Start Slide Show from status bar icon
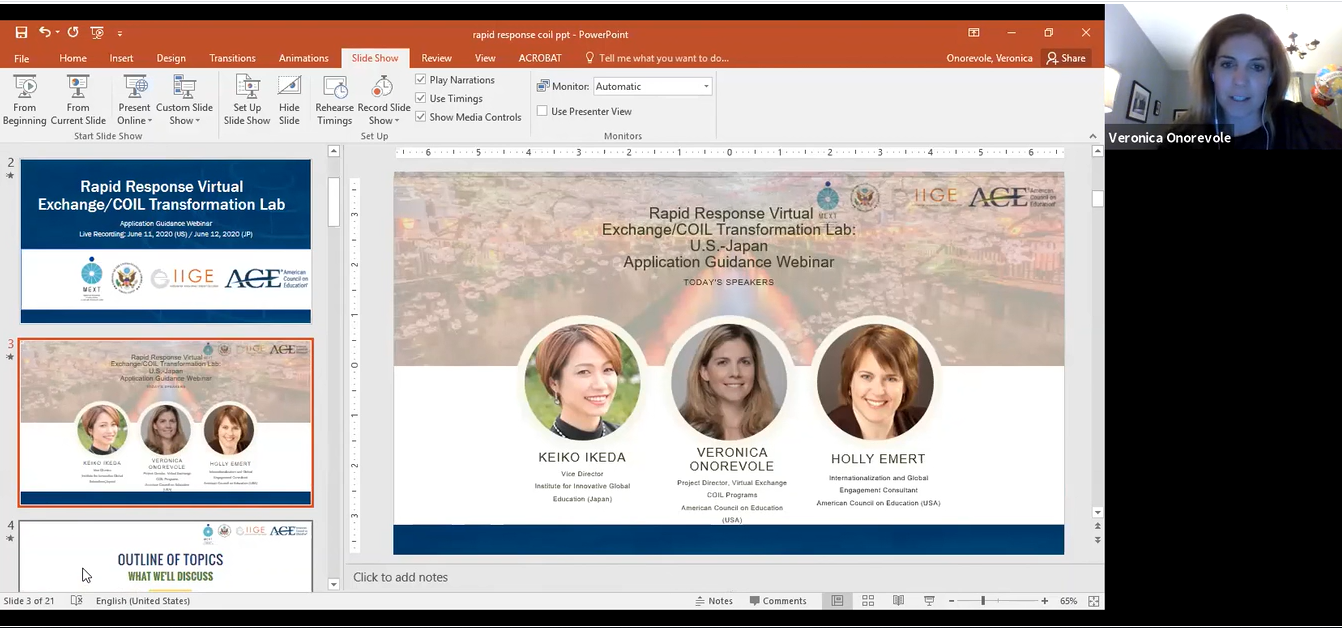The width and height of the screenshot is (1342, 628). coord(929,601)
